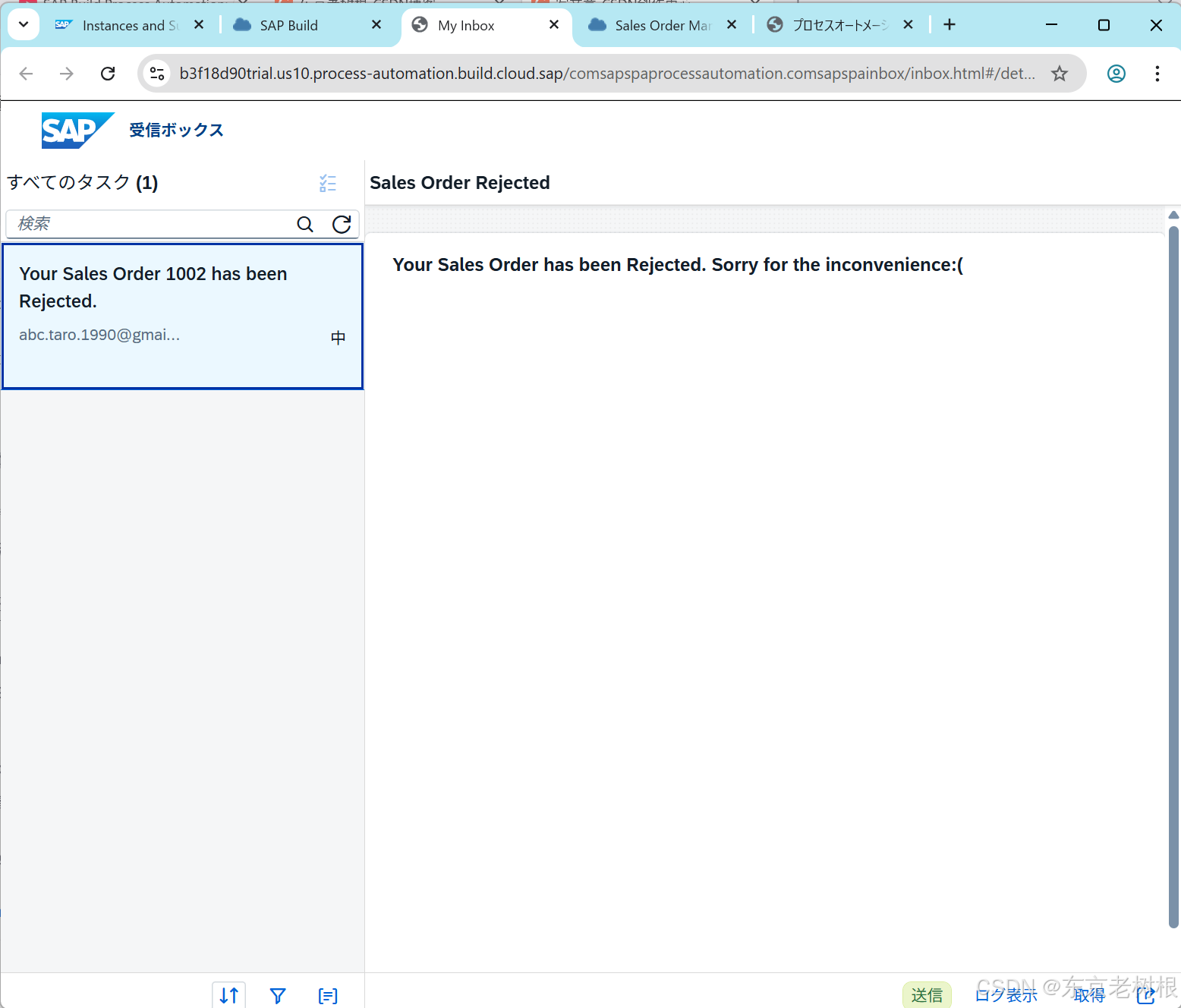Open the Chrome three-dot menu

coord(1157,74)
